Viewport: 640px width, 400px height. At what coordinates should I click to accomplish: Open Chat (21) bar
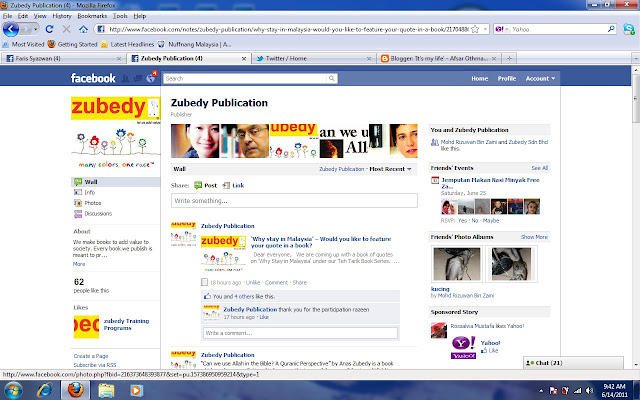(573, 363)
